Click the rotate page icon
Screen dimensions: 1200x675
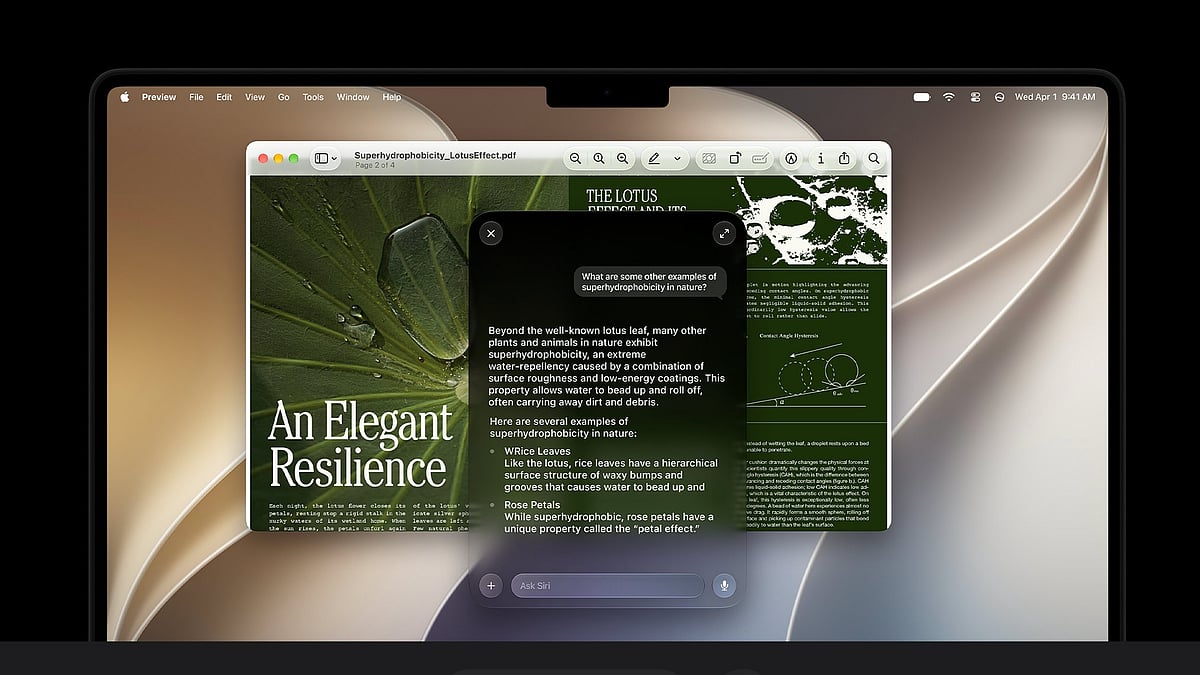[735, 158]
